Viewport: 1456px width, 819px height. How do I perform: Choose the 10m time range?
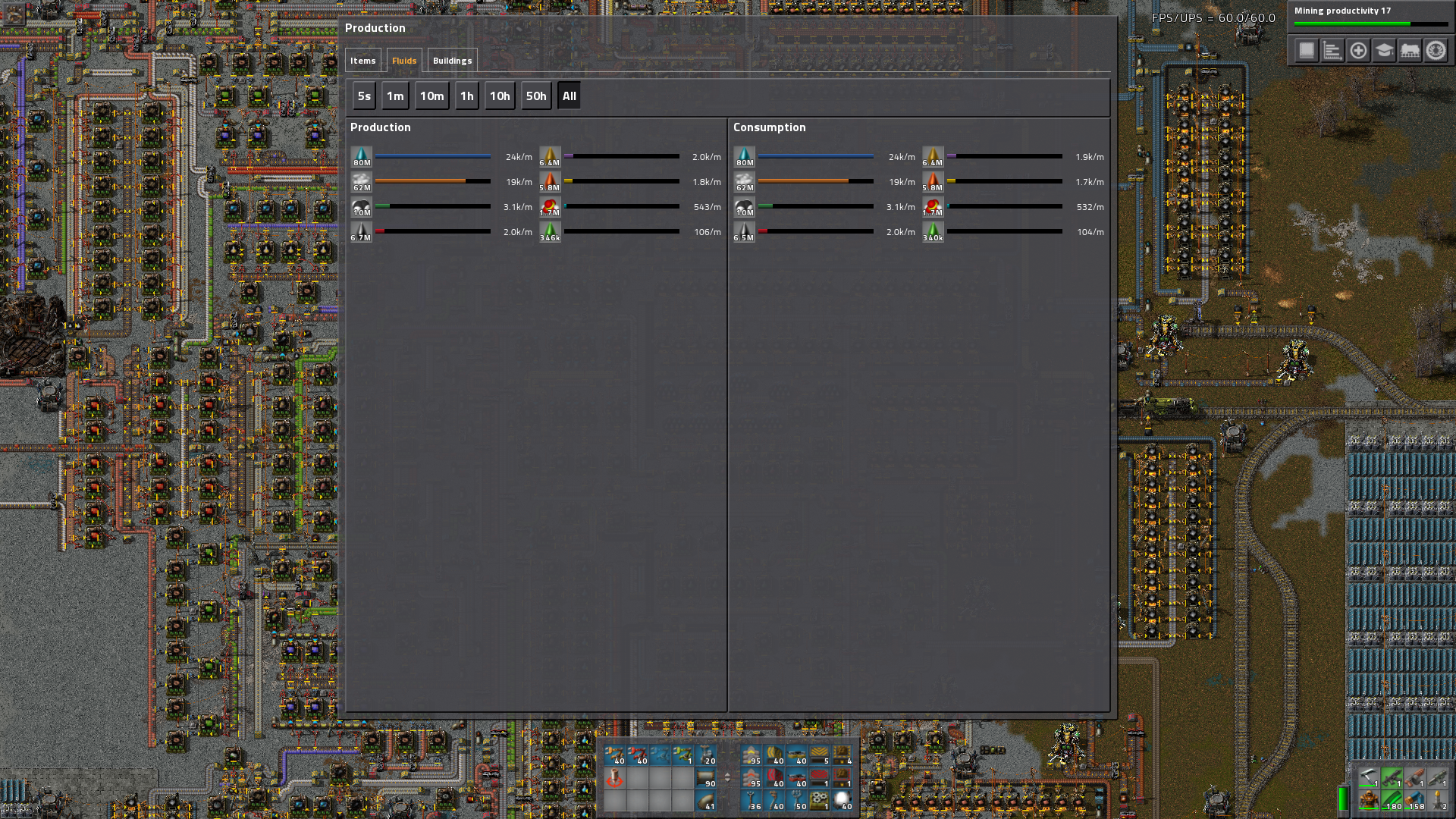432,96
